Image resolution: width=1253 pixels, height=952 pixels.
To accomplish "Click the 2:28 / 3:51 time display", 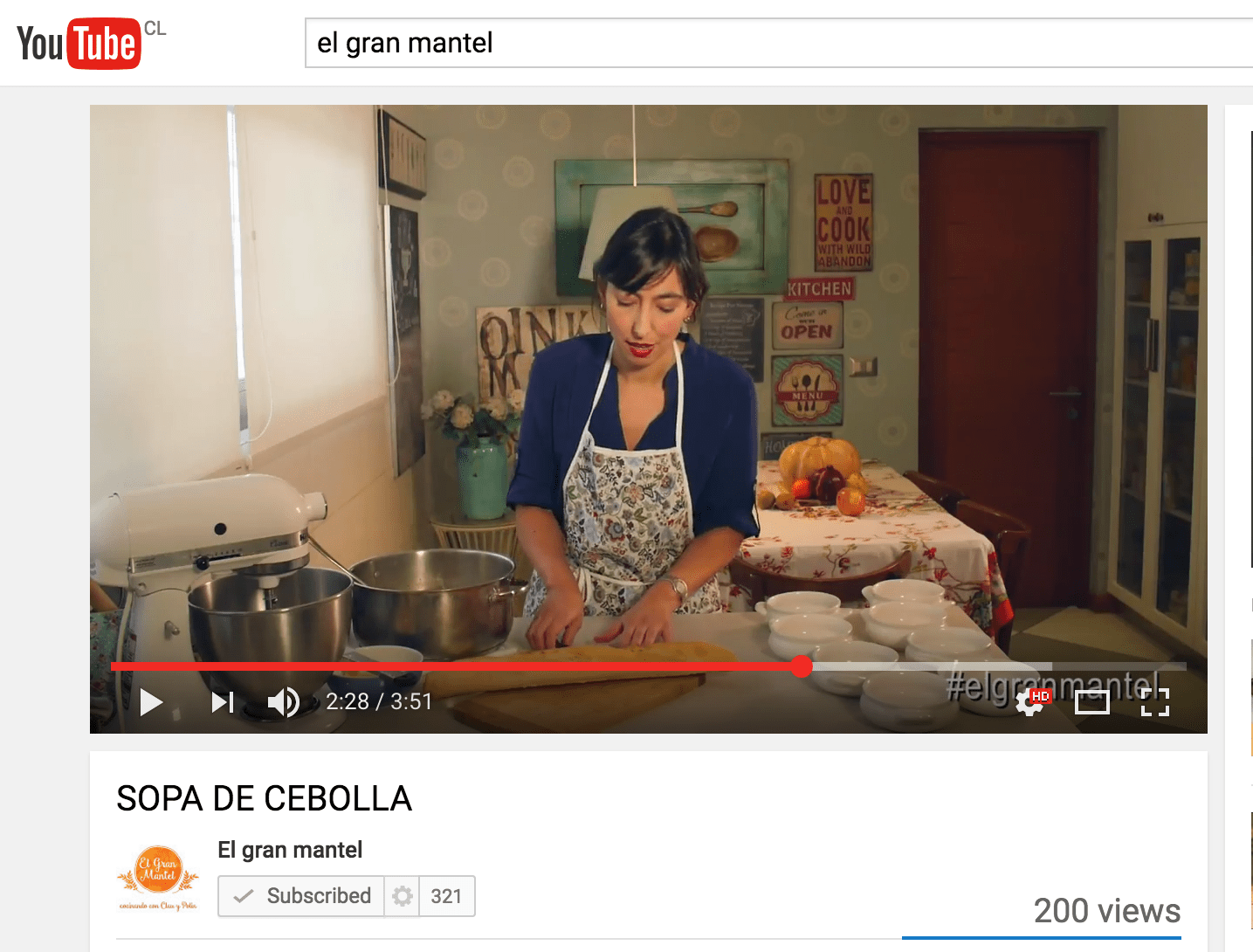I will pos(379,702).
